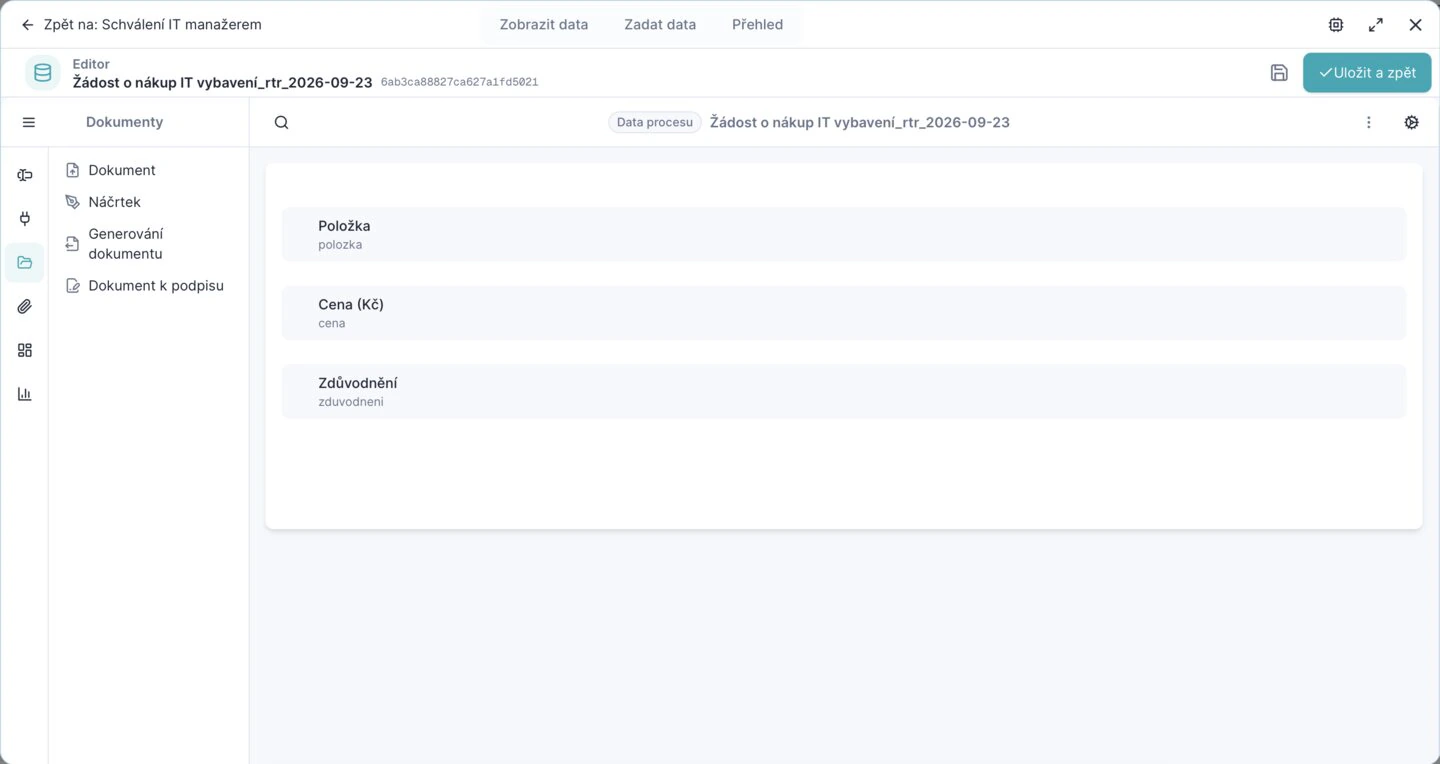Open the three-dot more options menu
Image resolution: width=1440 pixels, height=764 pixels.
(x=1369, y=122)
